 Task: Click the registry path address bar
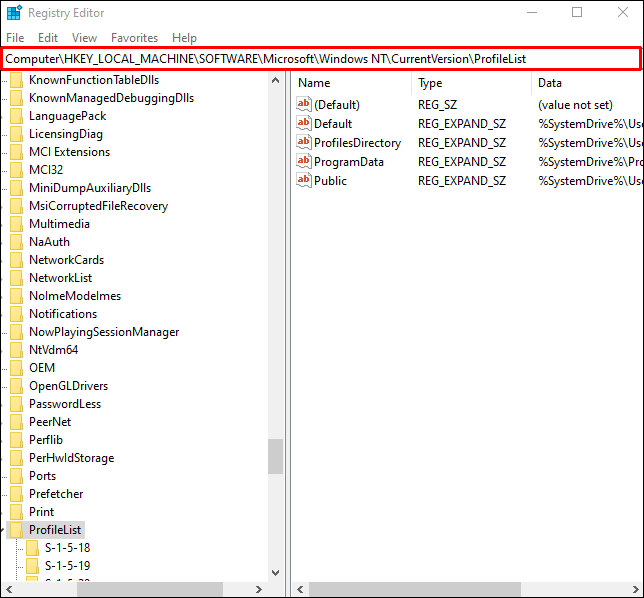pos(322,59)
